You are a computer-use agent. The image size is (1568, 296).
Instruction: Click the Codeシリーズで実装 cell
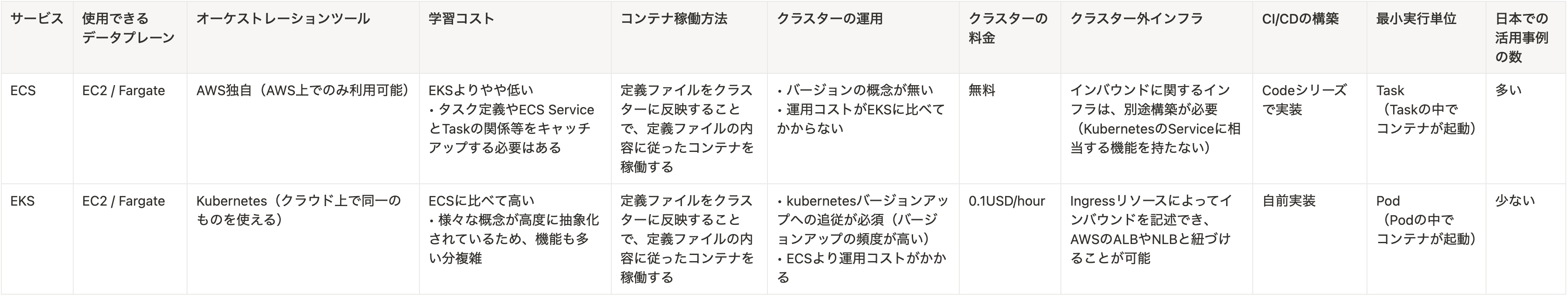pos(1309,128)
